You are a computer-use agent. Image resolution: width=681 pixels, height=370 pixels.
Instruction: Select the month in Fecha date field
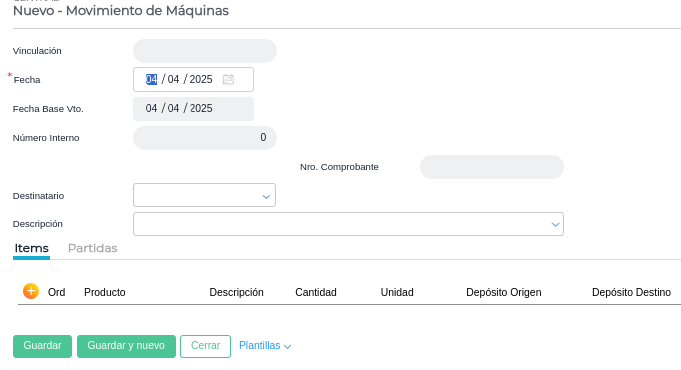coord(173,79)
